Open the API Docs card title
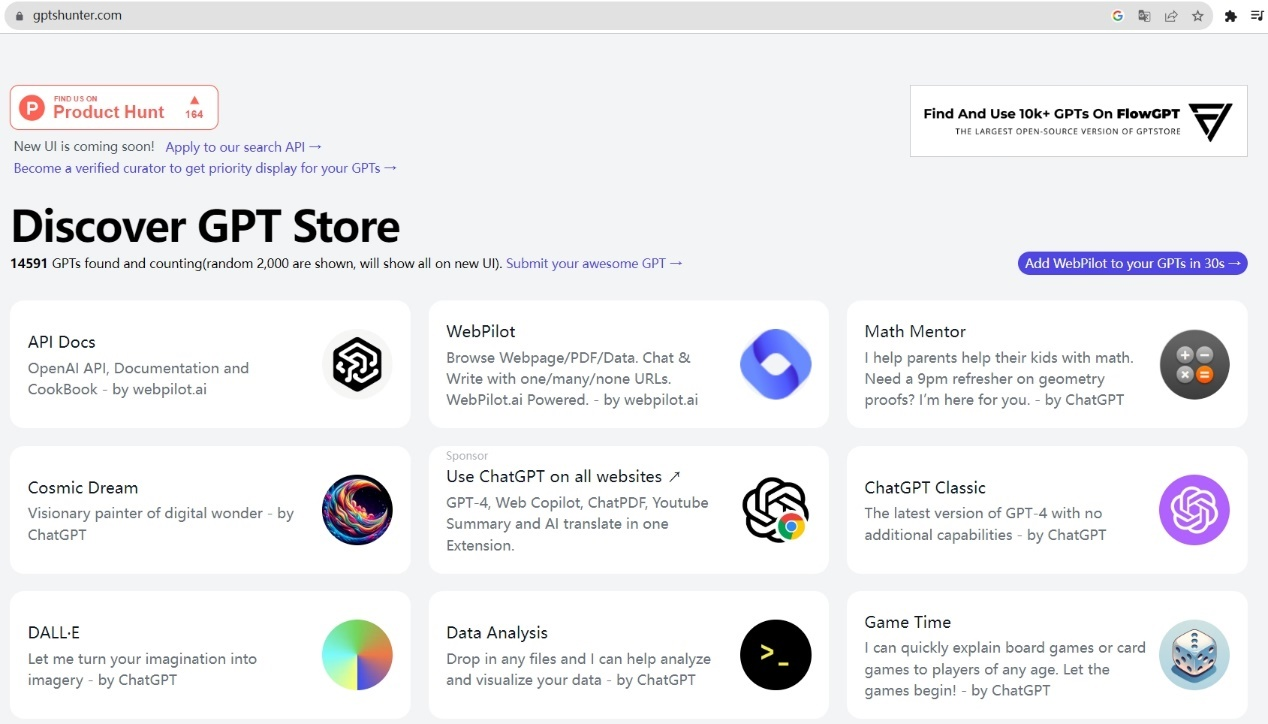 tap(62, 342)
